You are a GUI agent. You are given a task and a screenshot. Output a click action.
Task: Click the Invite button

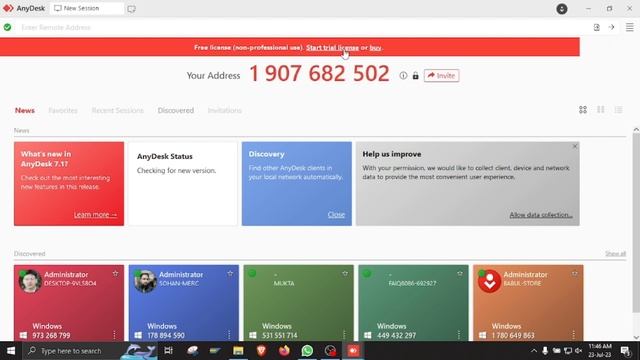(441, 76)
